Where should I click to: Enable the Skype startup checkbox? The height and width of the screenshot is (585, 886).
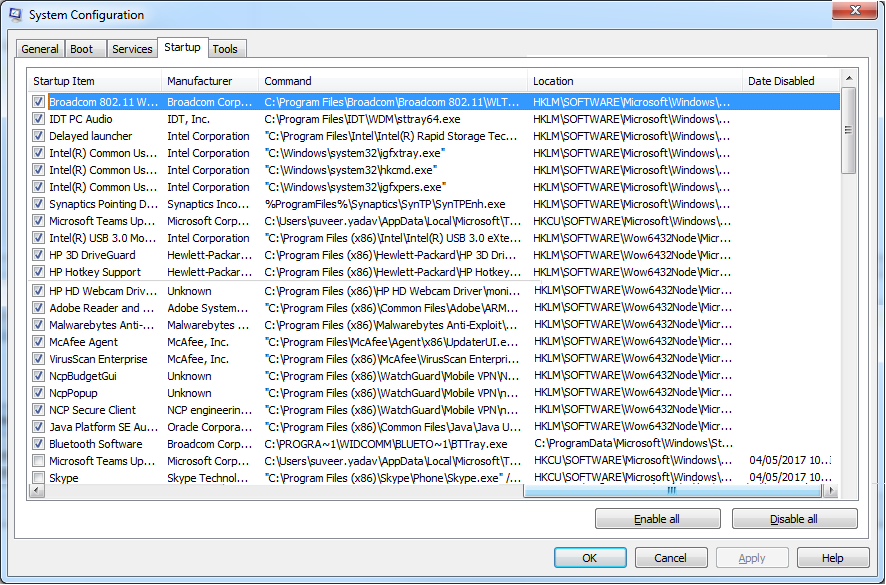click(38, 478)
